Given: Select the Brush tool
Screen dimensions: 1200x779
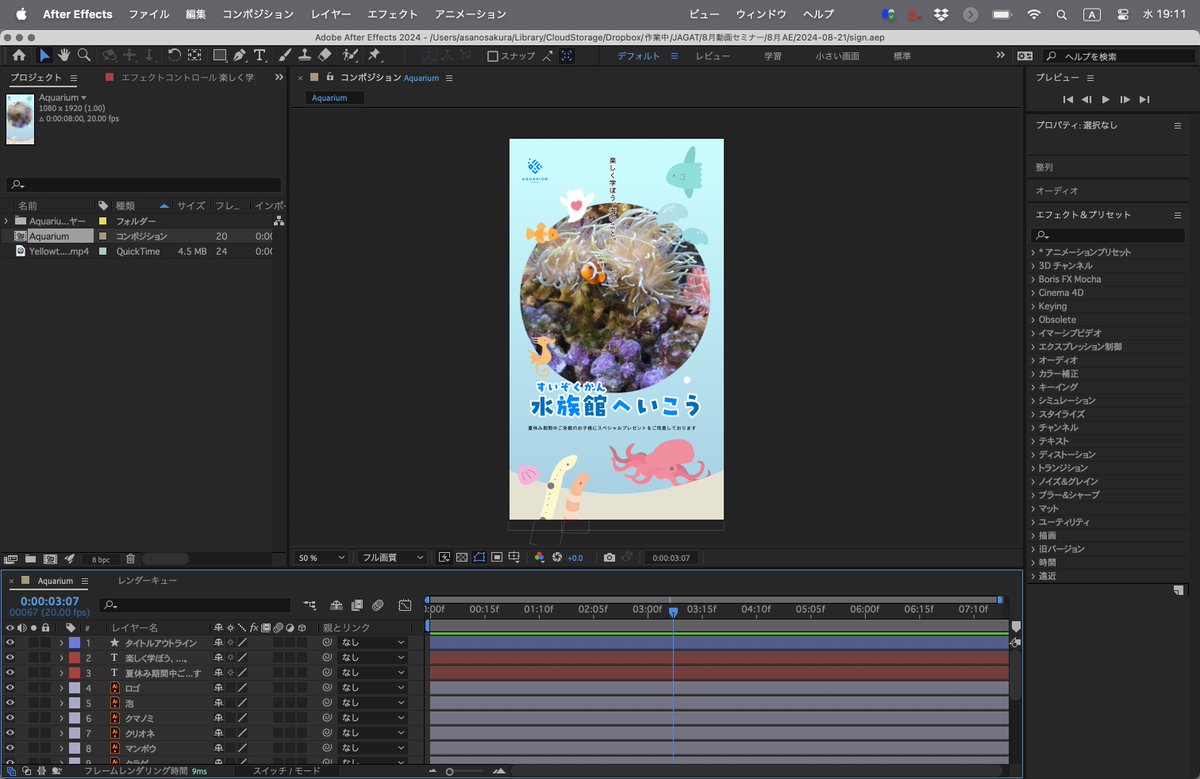Looking at the screenshot, I should pos(284,56).
